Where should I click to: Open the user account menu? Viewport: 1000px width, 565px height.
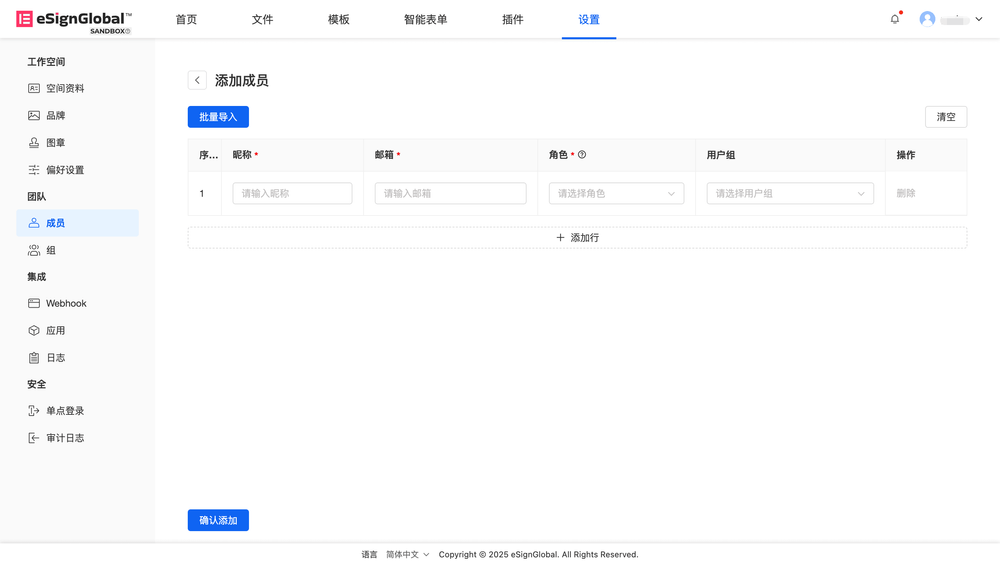click(951, 19)
